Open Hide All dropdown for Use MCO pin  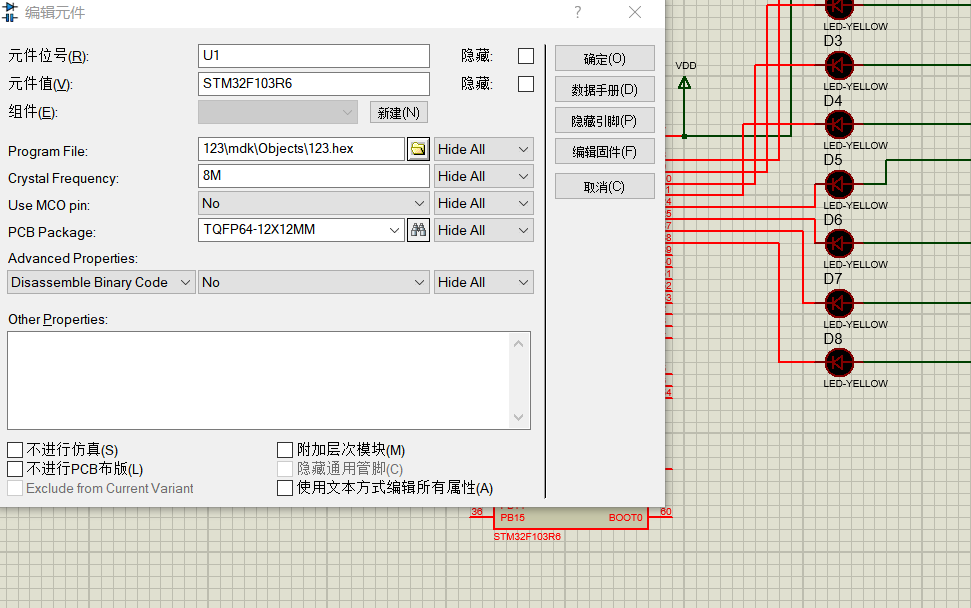[484, 203]
